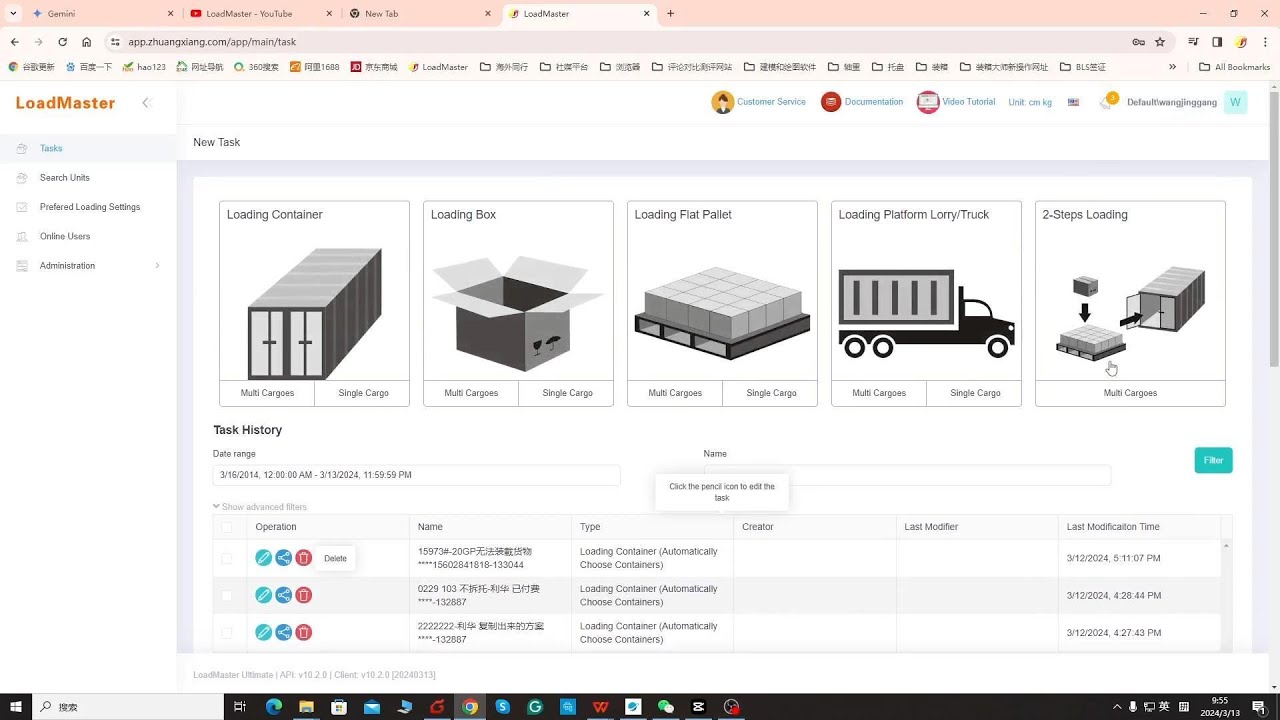1280x720 pixels.
Task: Open Tasks in the sidebar
Action: tap(51, 148)
